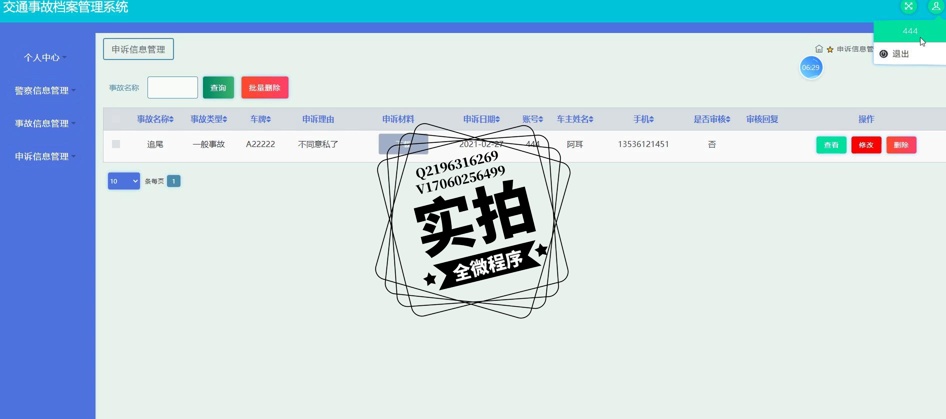The width and height of the screenshot is (946, 419).
Task: Click the 事故名称 search input field
Action: [172, 88]
